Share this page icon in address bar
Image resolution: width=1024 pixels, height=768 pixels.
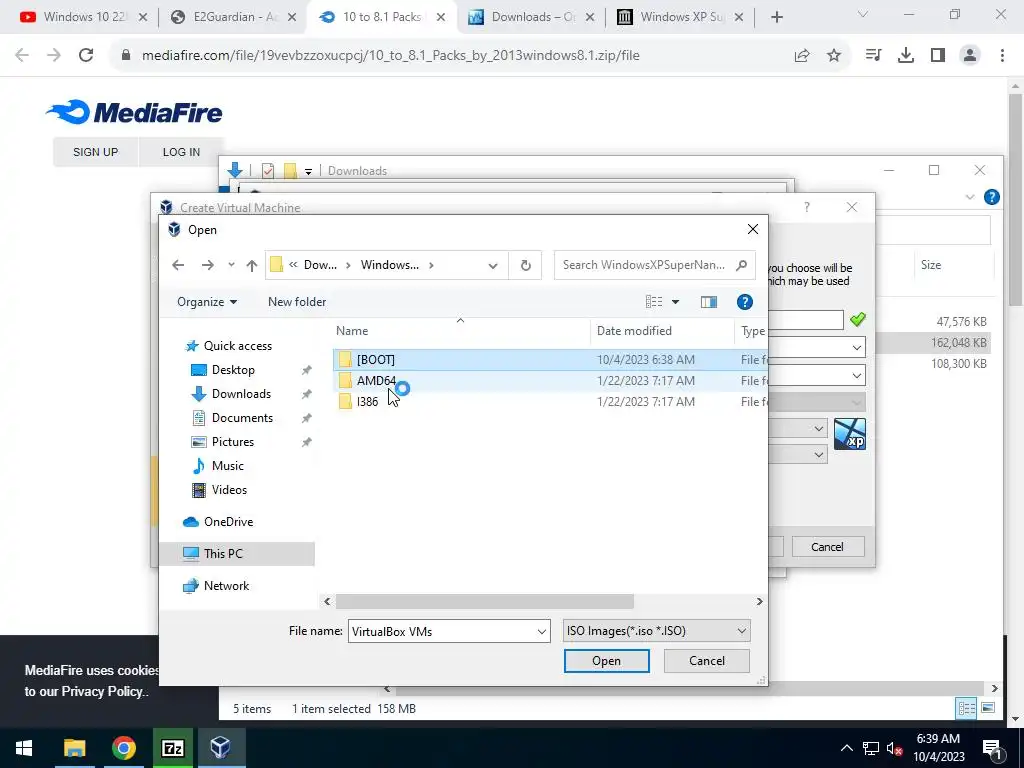coord(802,56)
